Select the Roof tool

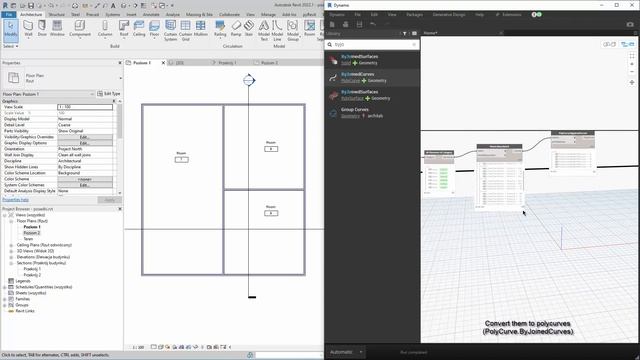[124, 29]
